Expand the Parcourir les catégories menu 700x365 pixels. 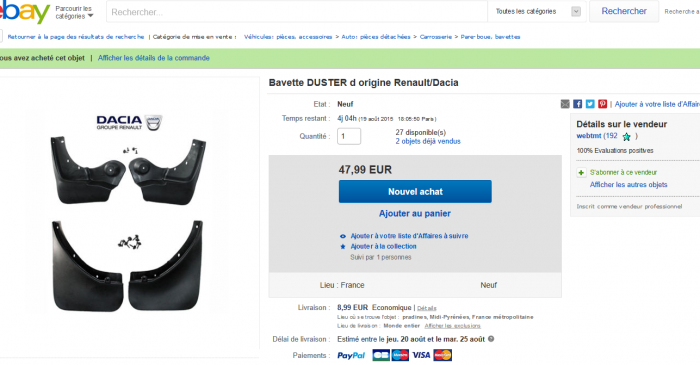(74, 12)
